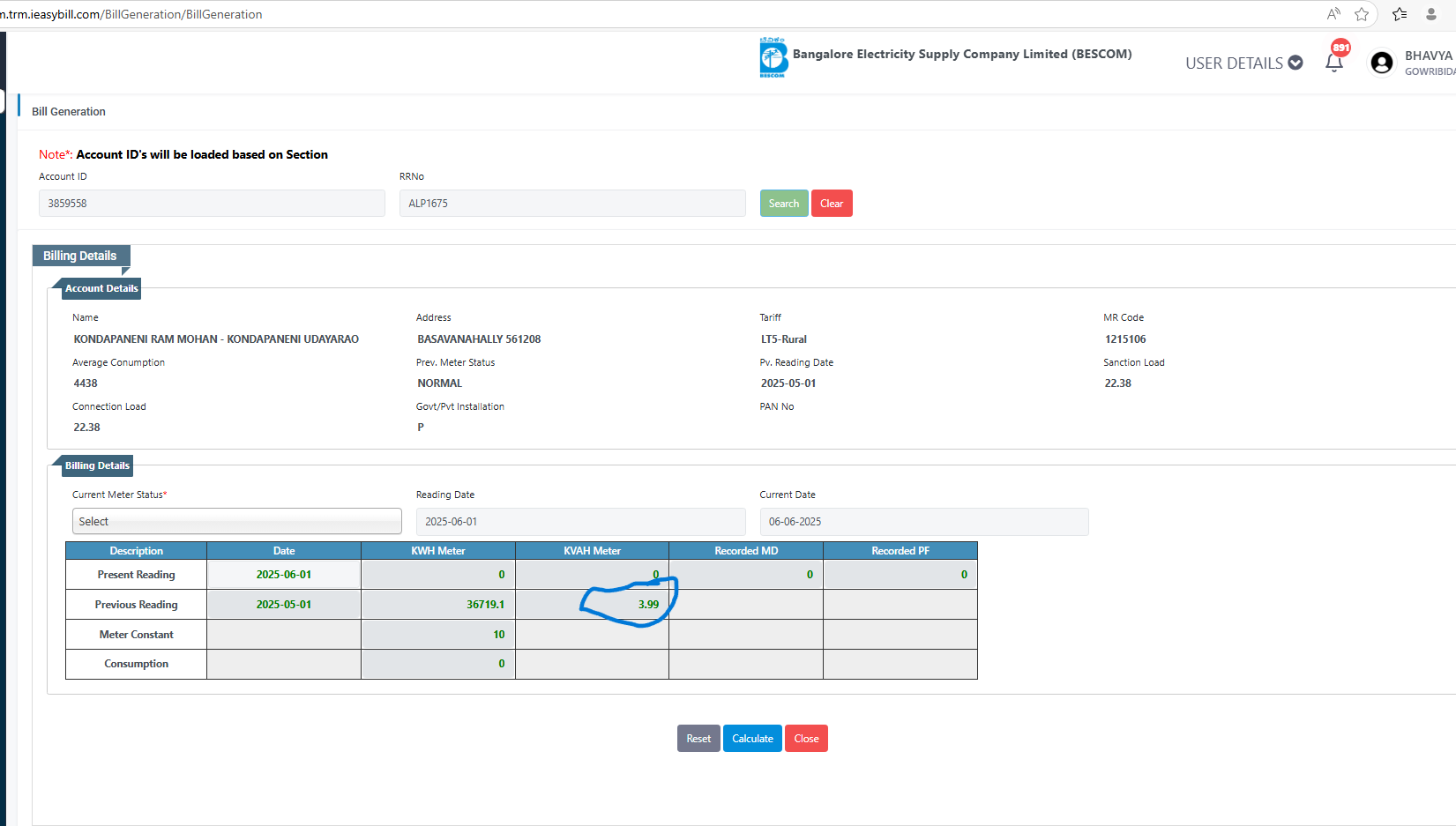Click the BESCOM logo icon
1456x826 pixels.
tap(773, 58)
